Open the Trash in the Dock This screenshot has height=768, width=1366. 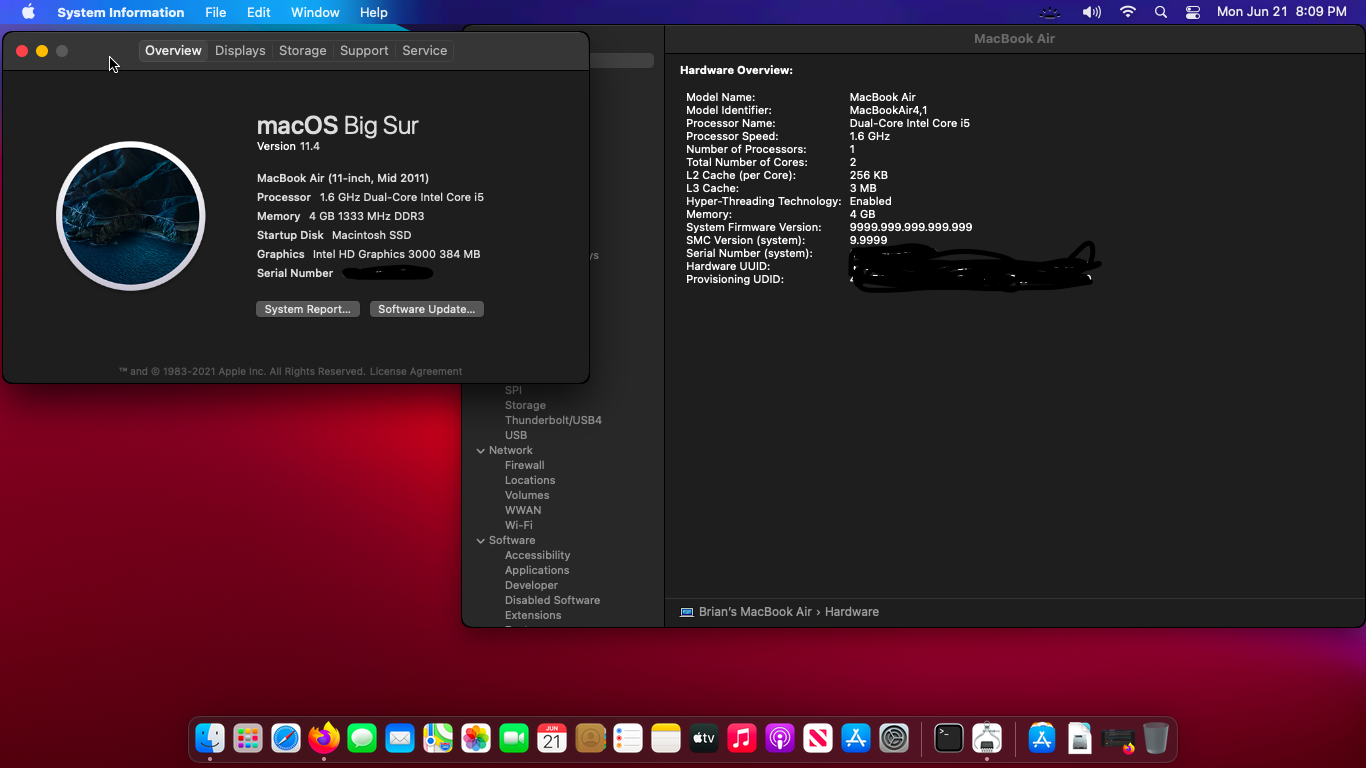[1156, 739]
